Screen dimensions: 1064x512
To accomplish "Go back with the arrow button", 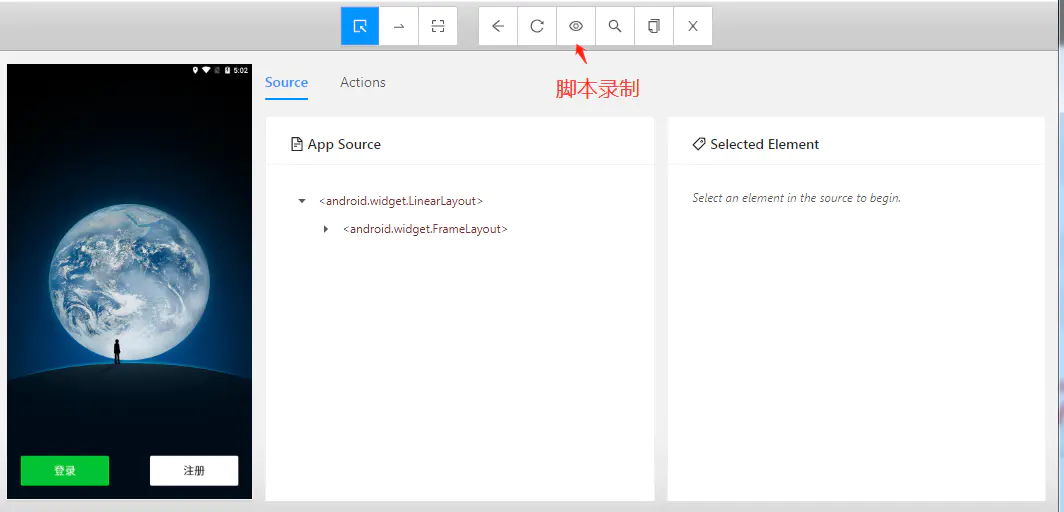I will [x=498, y=26].
